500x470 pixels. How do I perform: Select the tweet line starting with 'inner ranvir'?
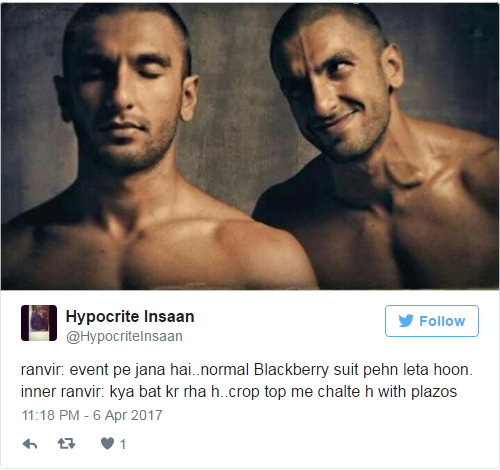point(239,392)
